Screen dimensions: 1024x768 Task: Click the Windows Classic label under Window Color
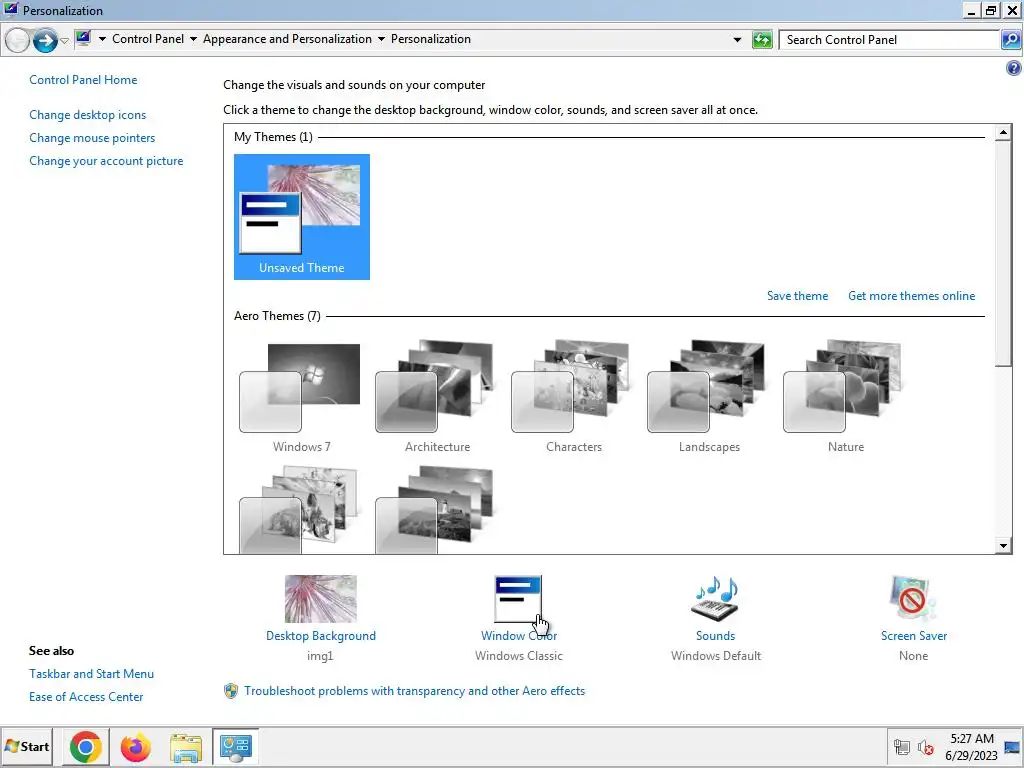coord(519,656)
